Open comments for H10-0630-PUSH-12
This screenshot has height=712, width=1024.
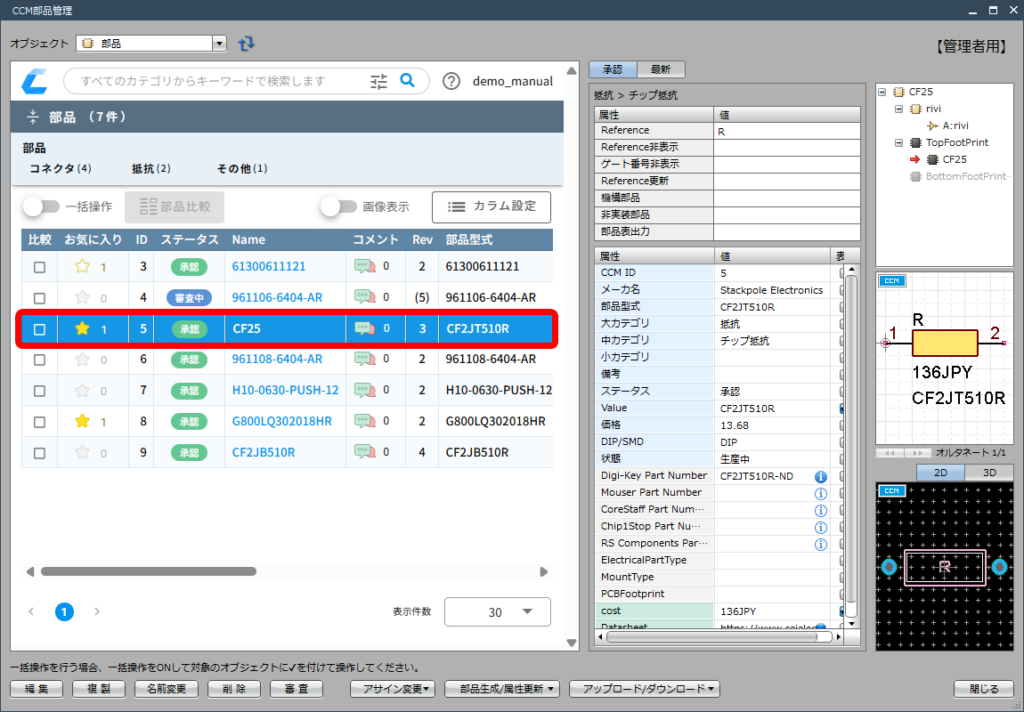365,391
